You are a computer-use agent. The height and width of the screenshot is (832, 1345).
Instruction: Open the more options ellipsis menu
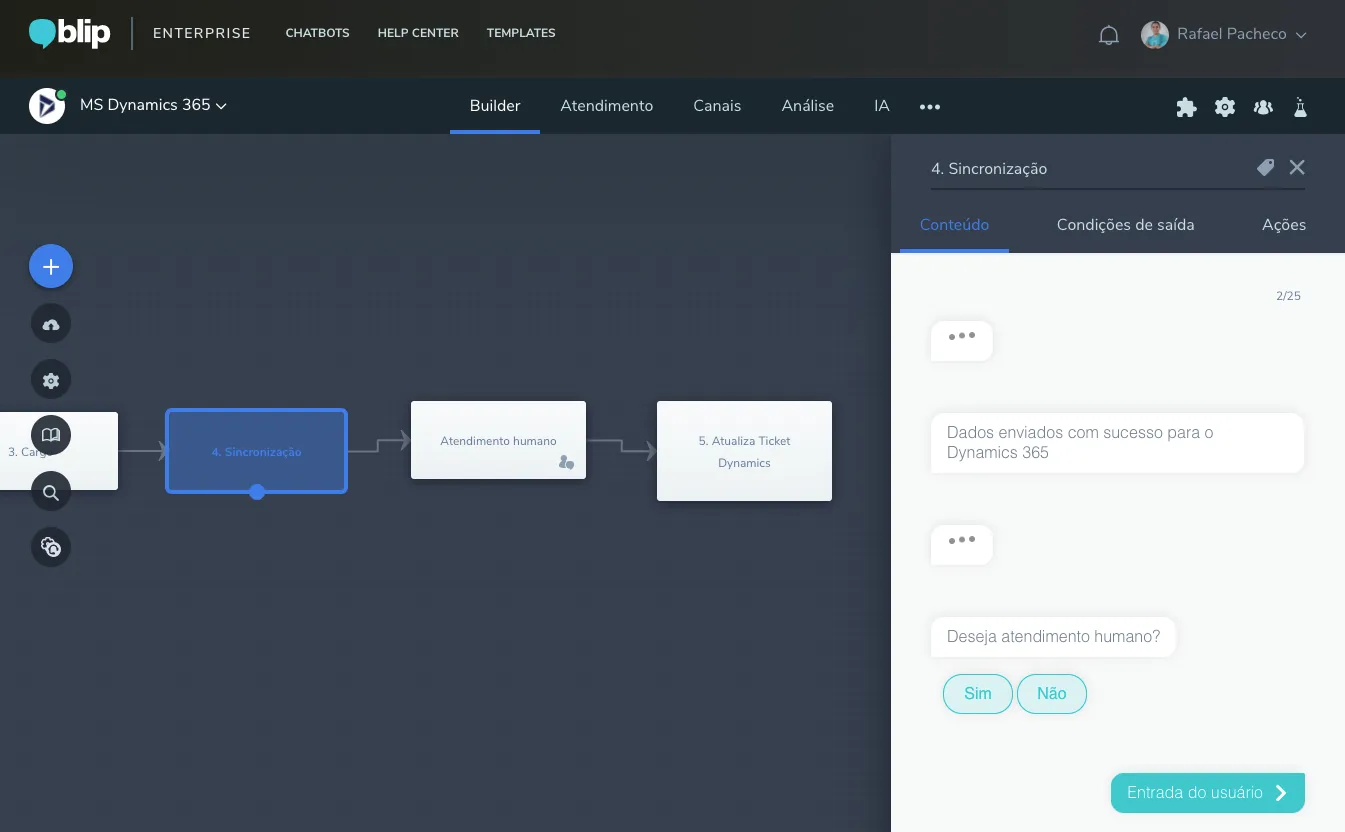pyautogui.click(x=930, y=107)
